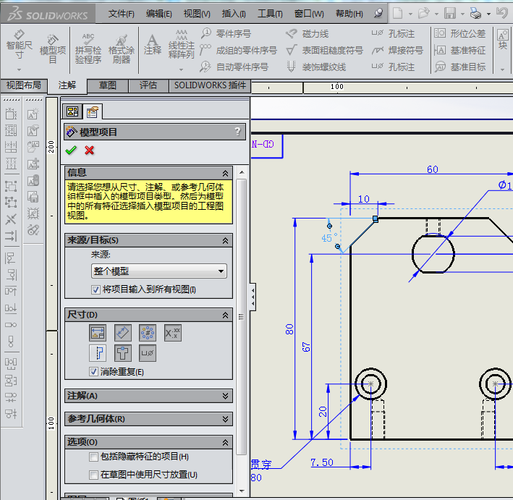Toggle Hole Wizard Profiles icon

point(98,353)
